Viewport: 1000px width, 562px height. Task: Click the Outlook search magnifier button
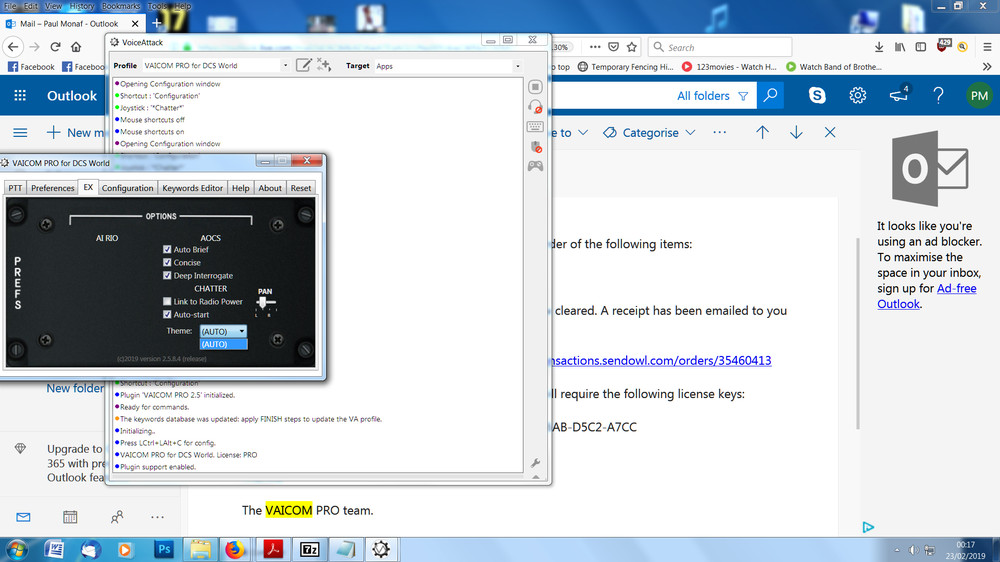pos(770,96)
